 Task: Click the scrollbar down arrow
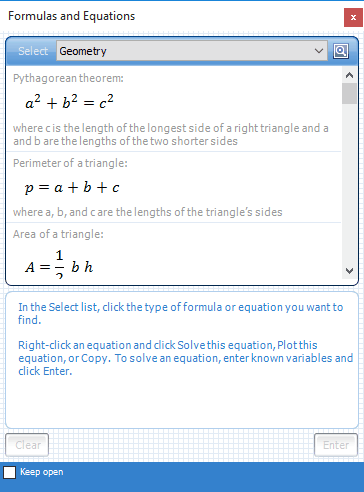pyautogui.click(x=349, y=271)
